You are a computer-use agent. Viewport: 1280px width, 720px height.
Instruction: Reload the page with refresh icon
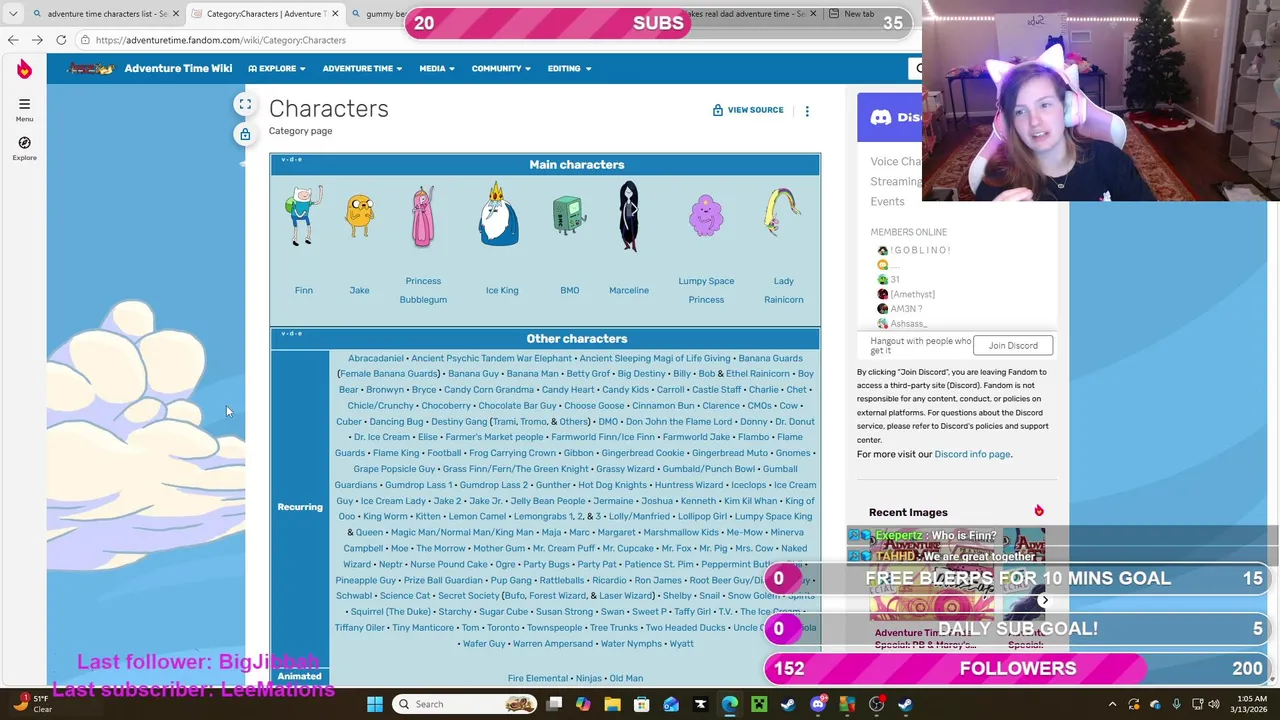(61, 40)
